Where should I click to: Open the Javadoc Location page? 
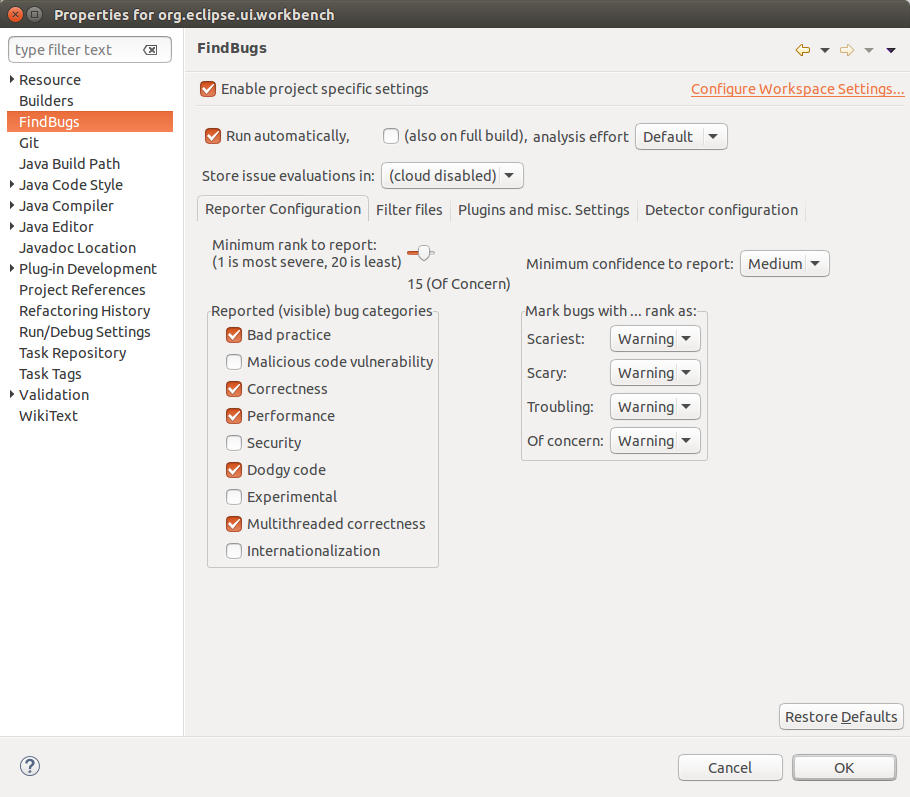(78, 248)
